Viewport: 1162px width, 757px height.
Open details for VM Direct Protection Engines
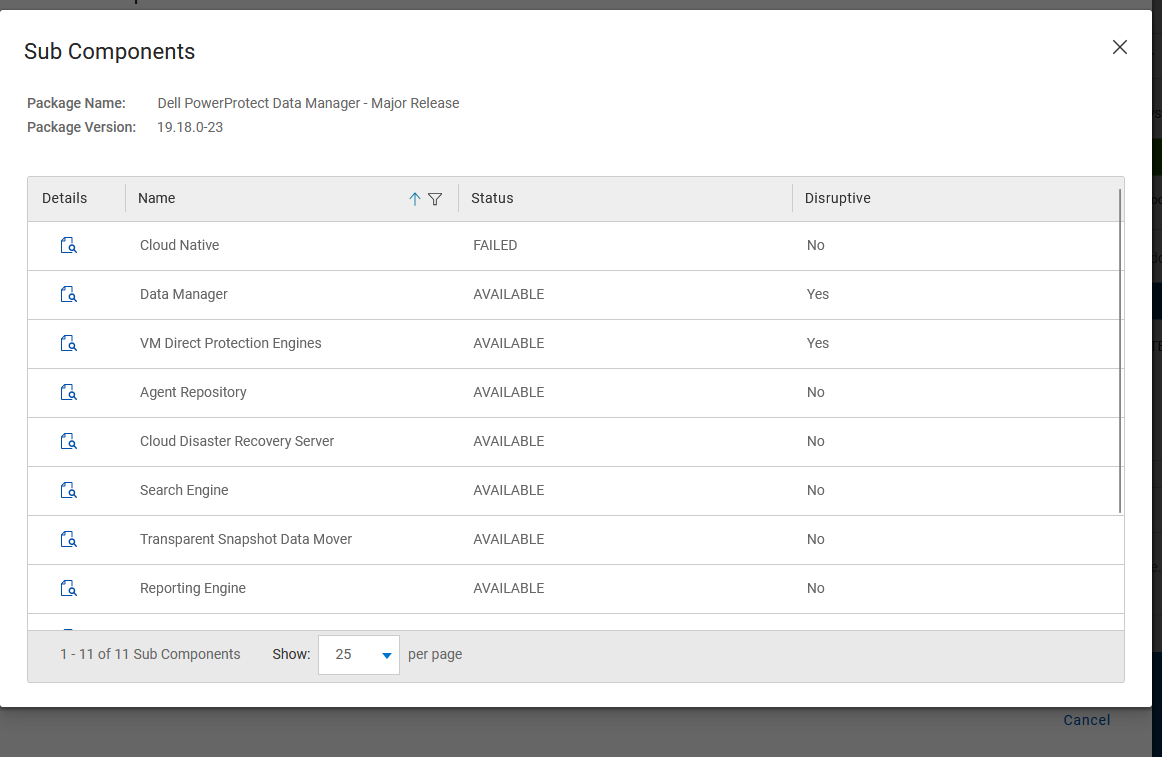point(68,344)
